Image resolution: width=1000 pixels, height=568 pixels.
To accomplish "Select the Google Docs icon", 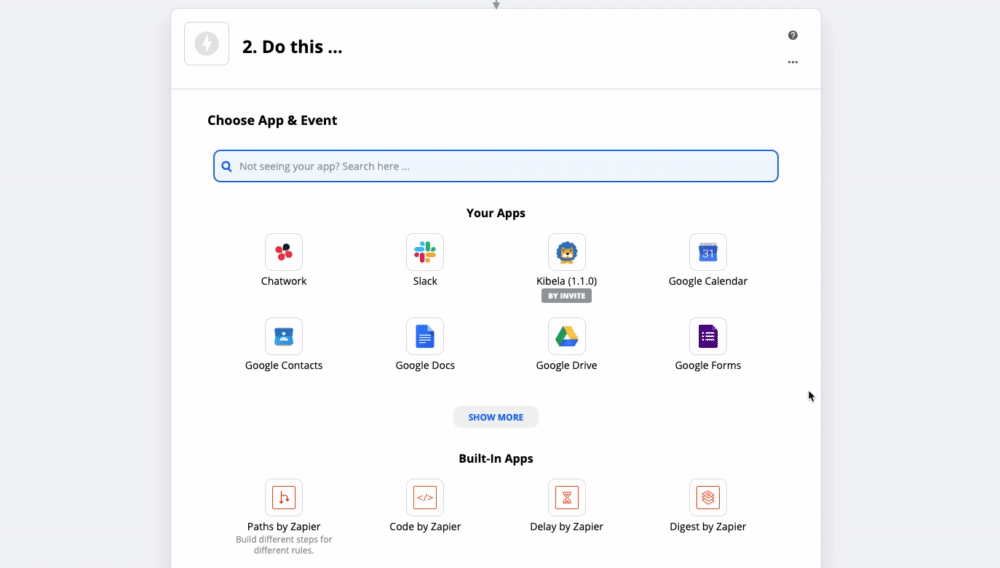I will (425, 336).
